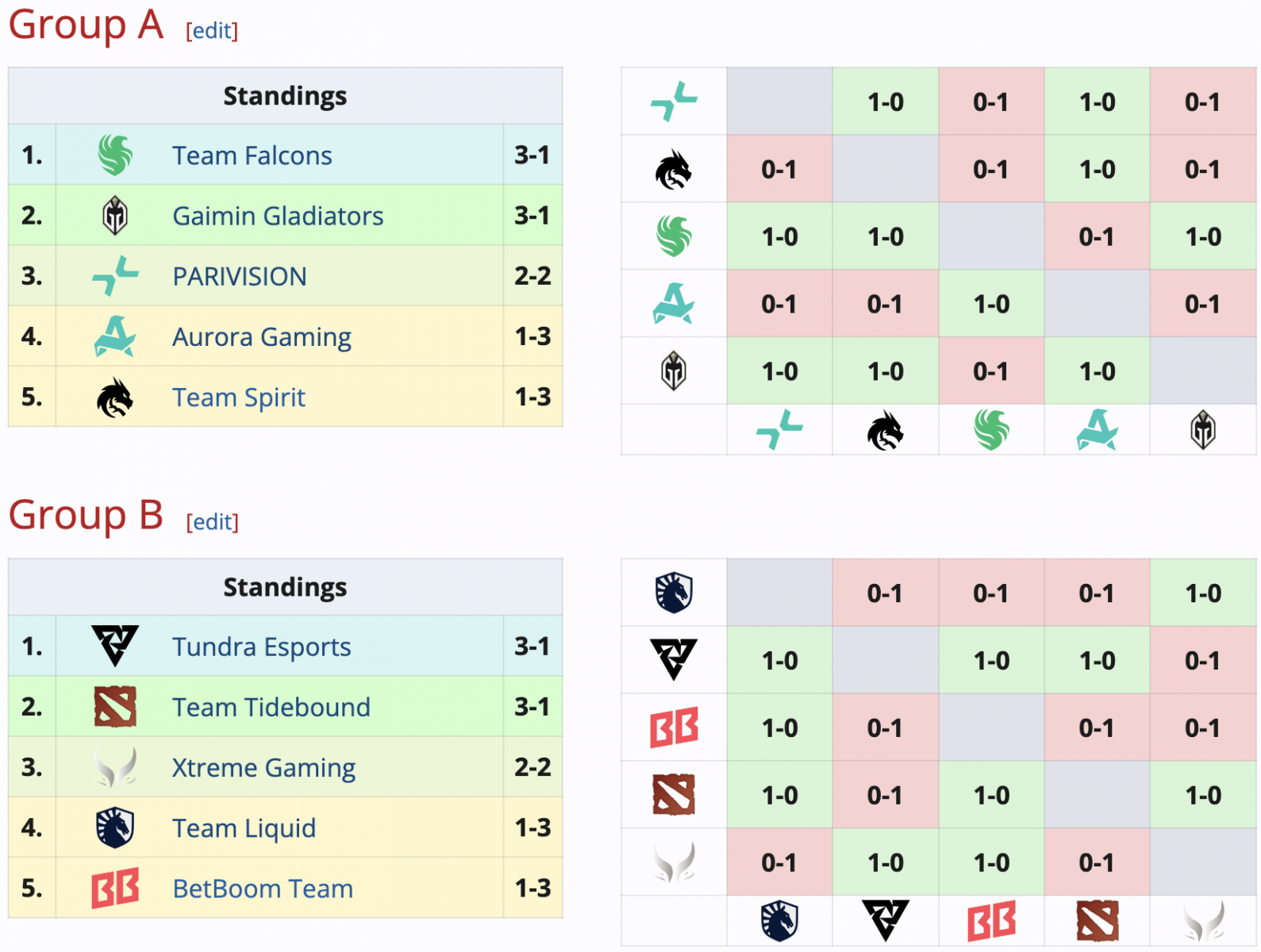Click the Xtreme Gaming wings logo in standings
Viewport: 1261px width, 952px height.
point(115,767)
